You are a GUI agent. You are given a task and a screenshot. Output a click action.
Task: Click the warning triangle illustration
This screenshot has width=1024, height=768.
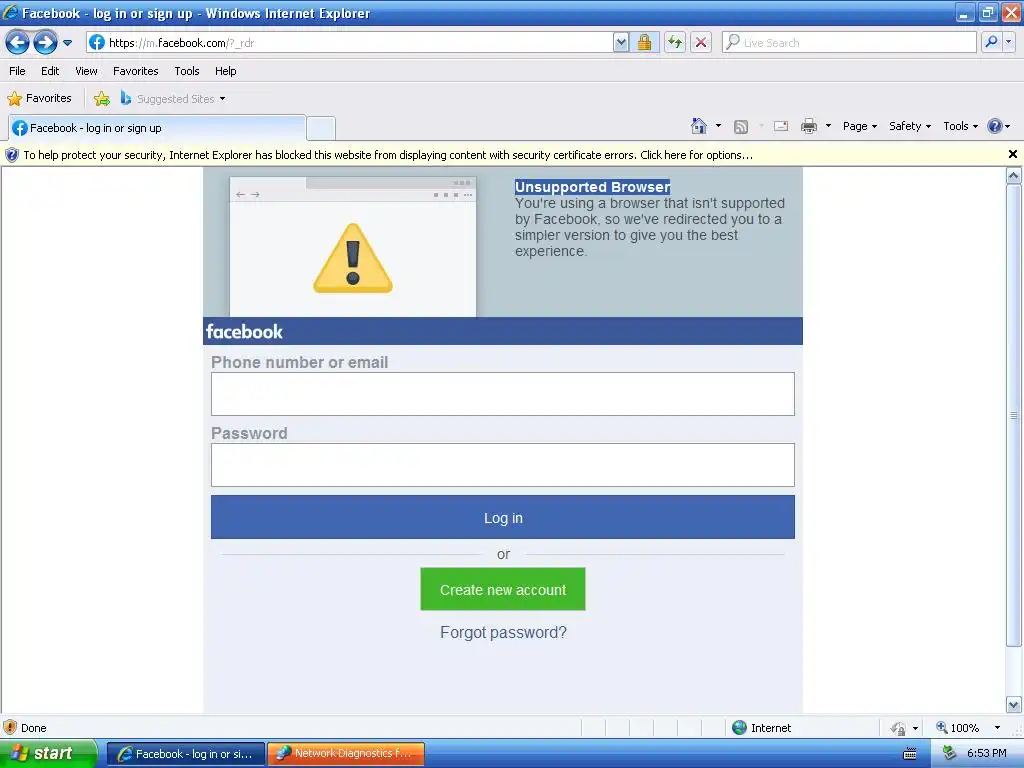[353, 259]
